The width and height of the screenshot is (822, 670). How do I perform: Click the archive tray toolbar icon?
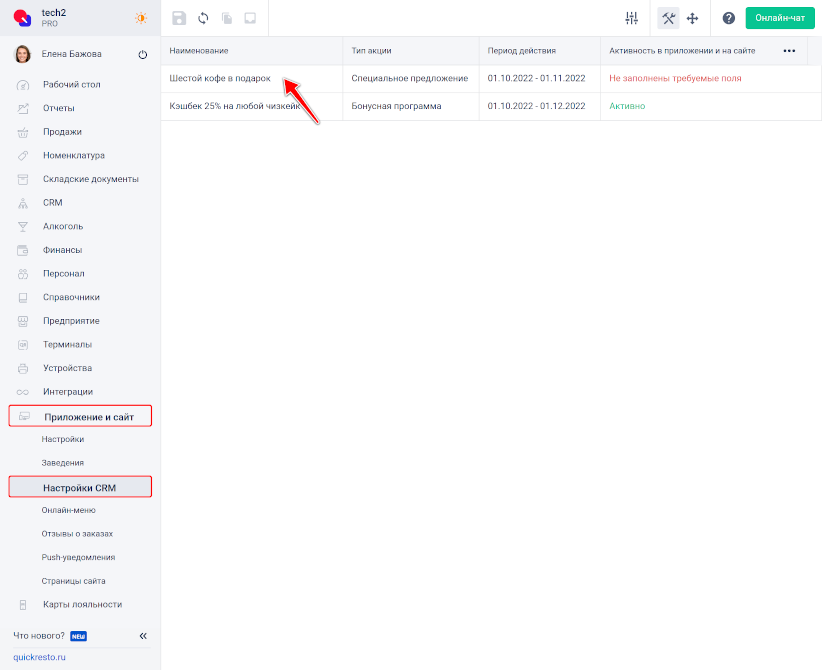251,18
